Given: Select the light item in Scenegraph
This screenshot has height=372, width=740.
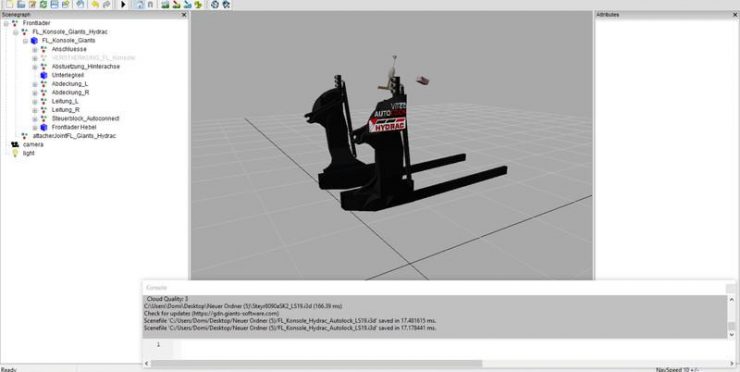Looking at the screenshot, I should [x=29, y=153].
